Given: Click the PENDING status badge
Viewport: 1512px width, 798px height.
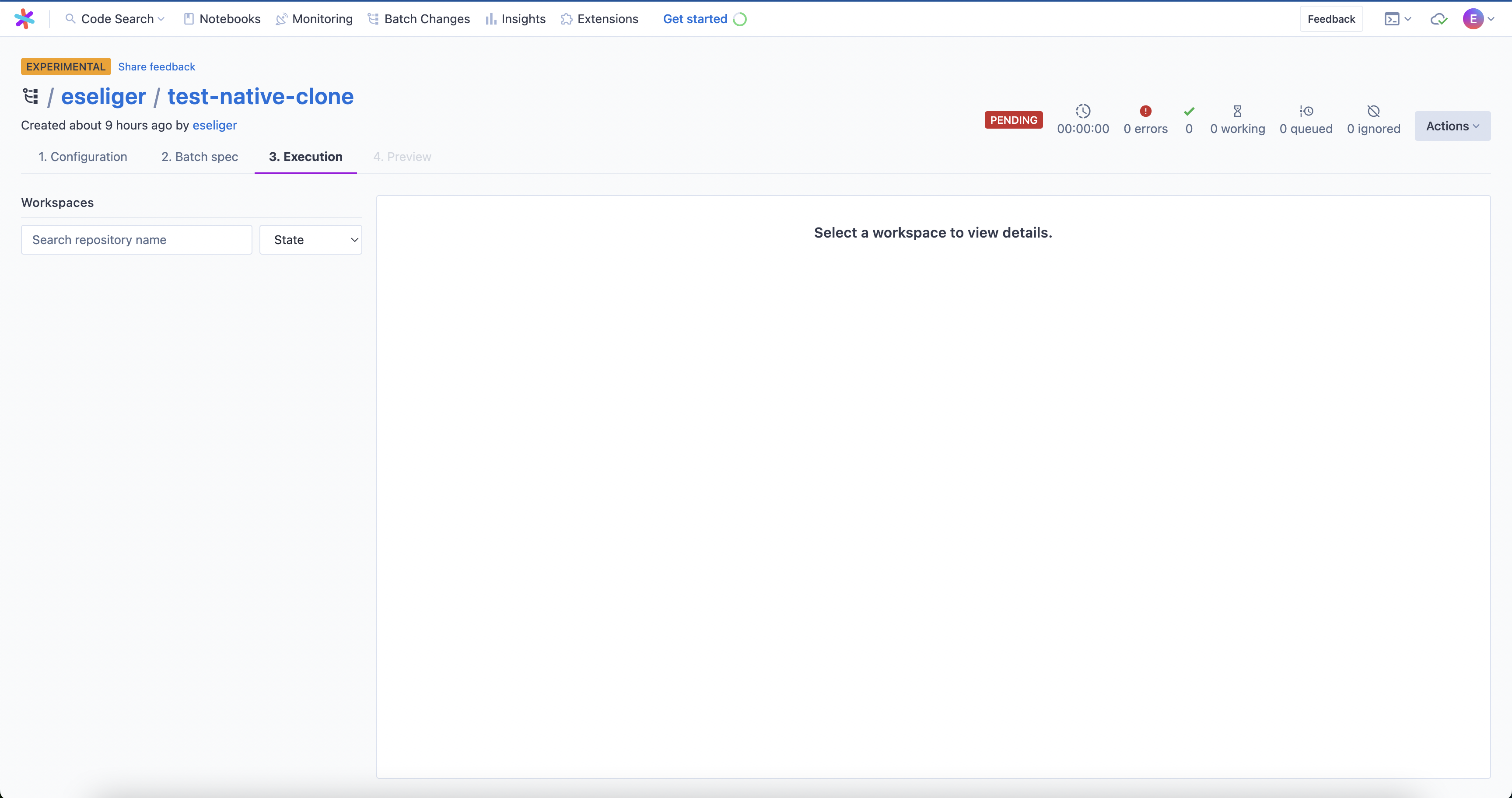Looking at the screenshot, I should (x=1013, y=120).
